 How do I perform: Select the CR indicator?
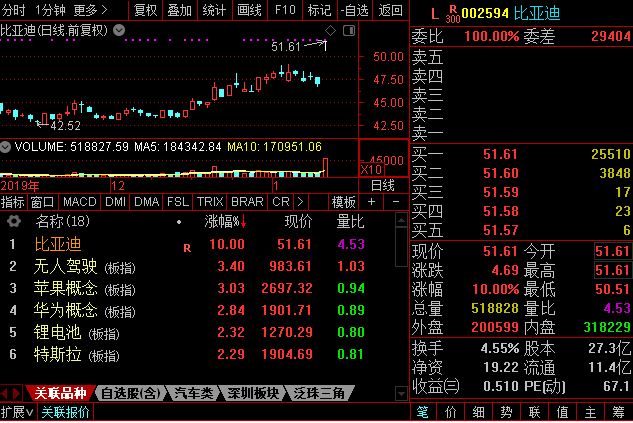[x=281, y=201]
